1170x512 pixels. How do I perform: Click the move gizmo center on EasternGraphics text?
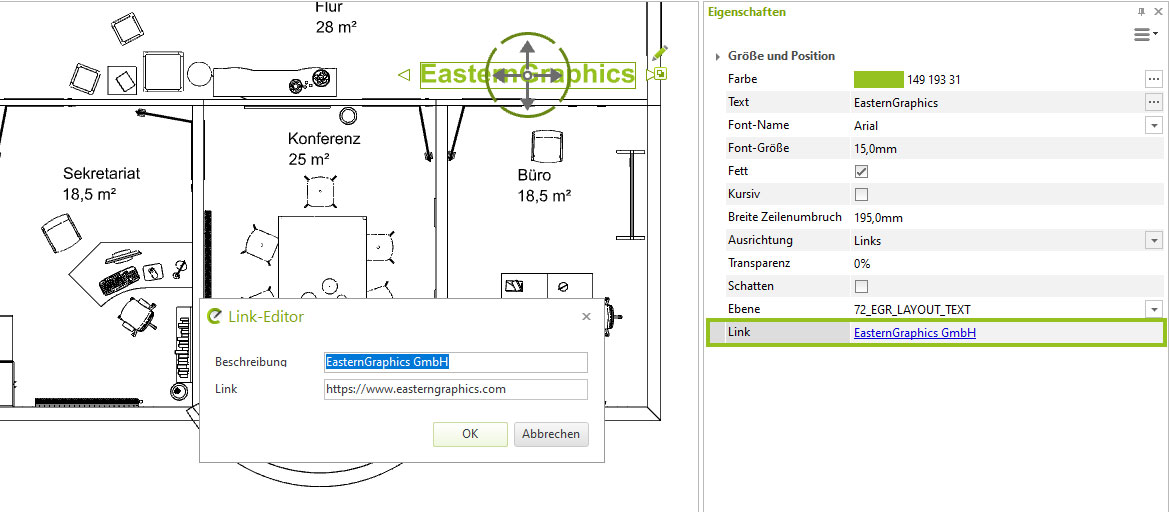click(528, 75)
